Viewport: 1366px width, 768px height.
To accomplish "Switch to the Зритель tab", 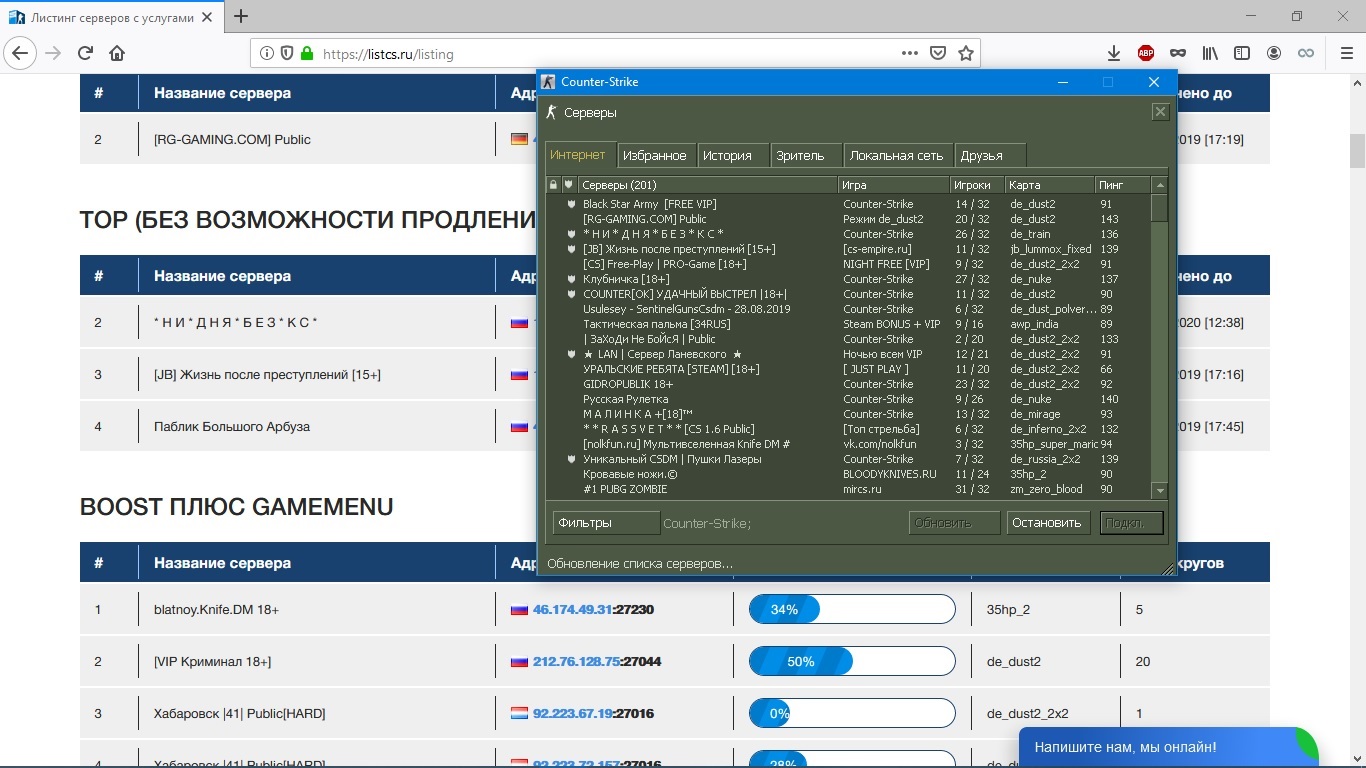I will (x=806, y=155).
